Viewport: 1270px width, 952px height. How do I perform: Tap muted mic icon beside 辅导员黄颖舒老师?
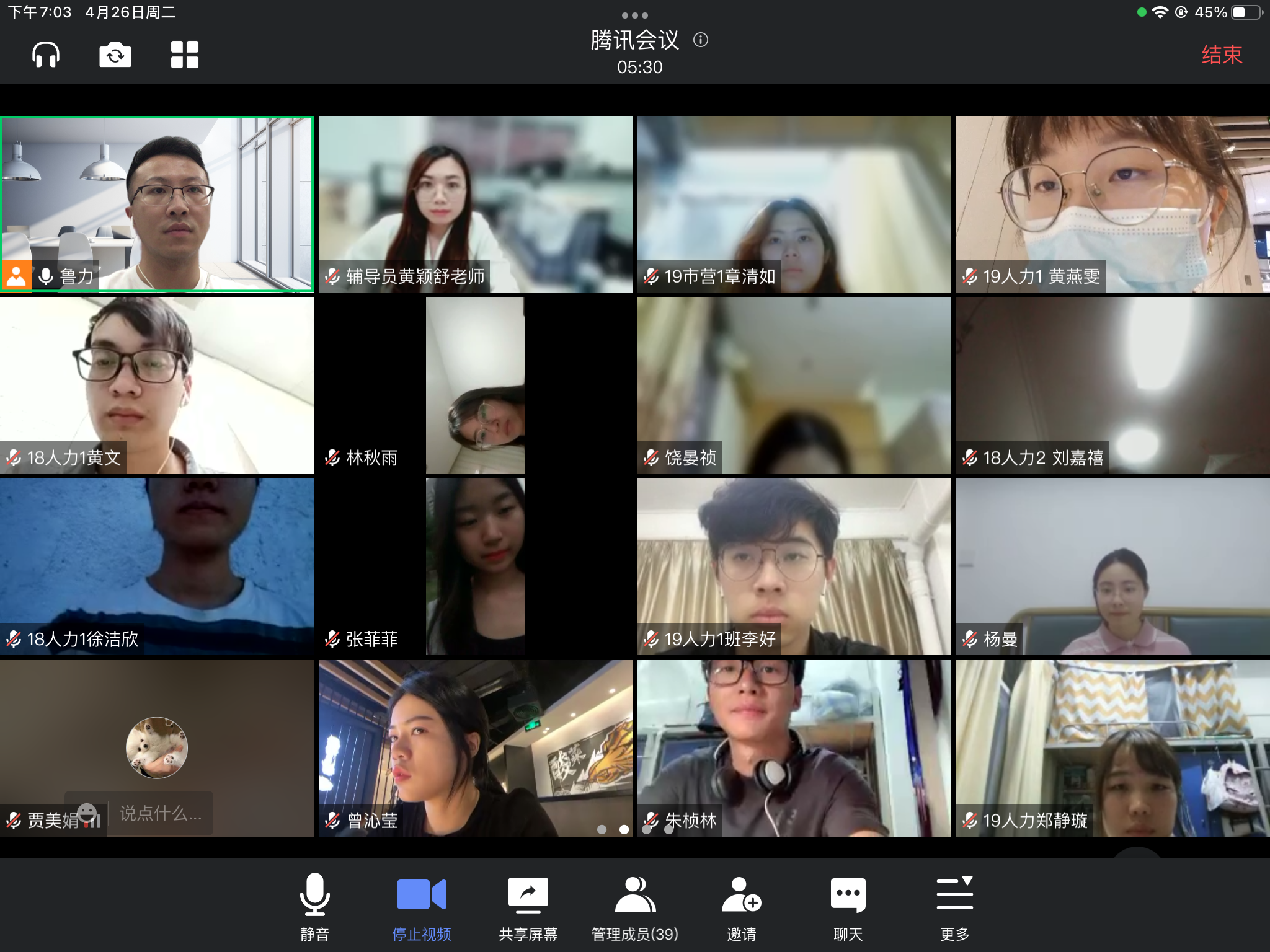point(332,276)
